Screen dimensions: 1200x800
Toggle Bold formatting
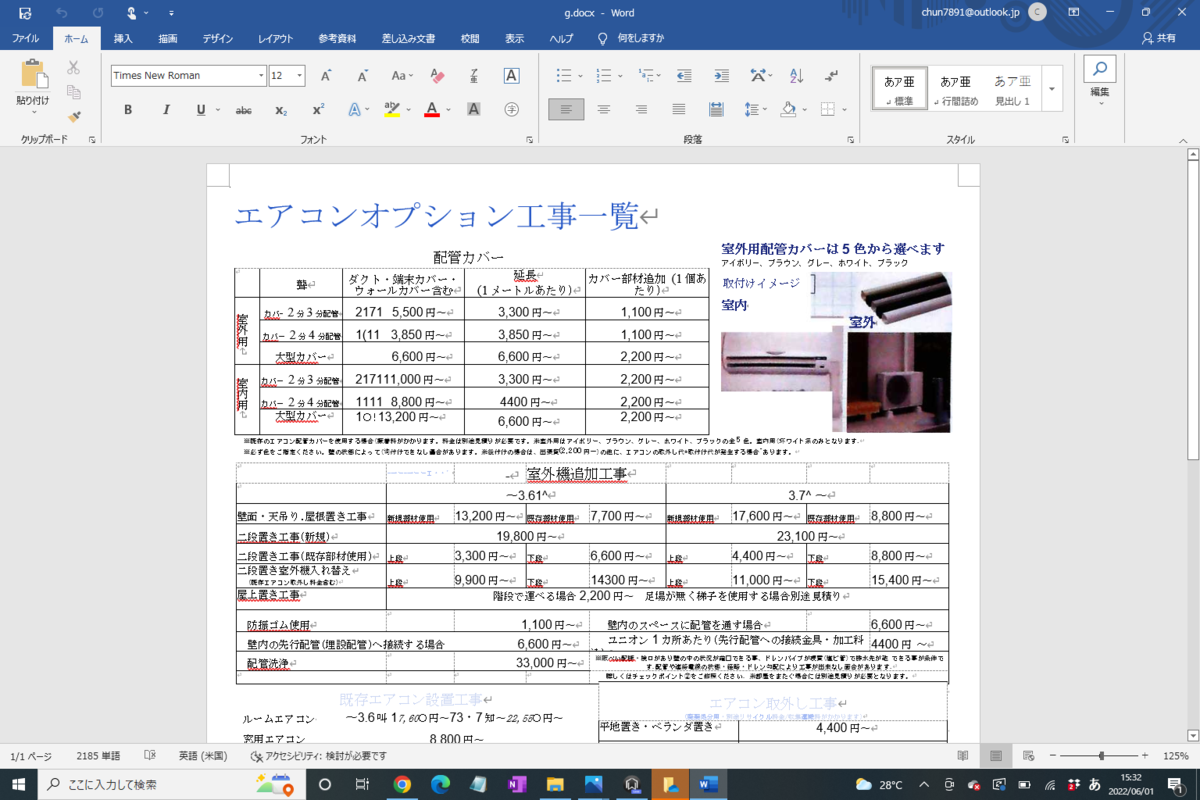128,110
